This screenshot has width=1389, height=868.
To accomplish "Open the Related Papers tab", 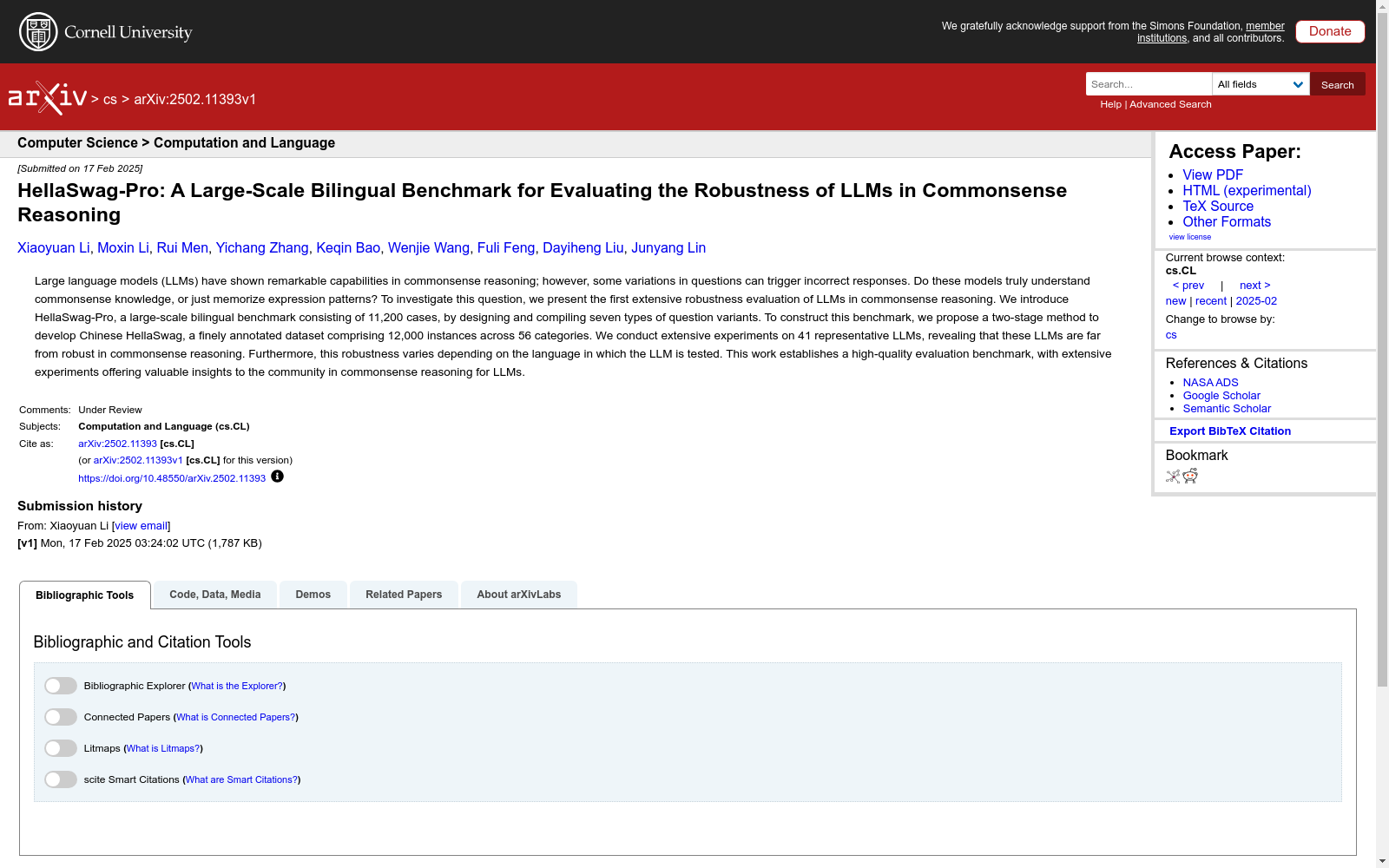I will 404,595.
